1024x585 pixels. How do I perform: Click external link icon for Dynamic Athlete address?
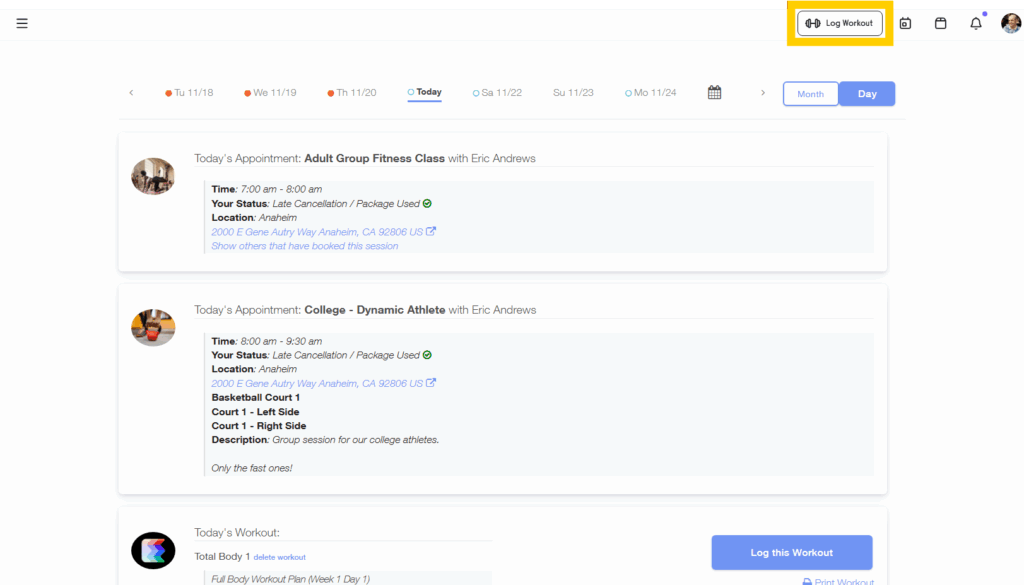[x=431, y=383]
